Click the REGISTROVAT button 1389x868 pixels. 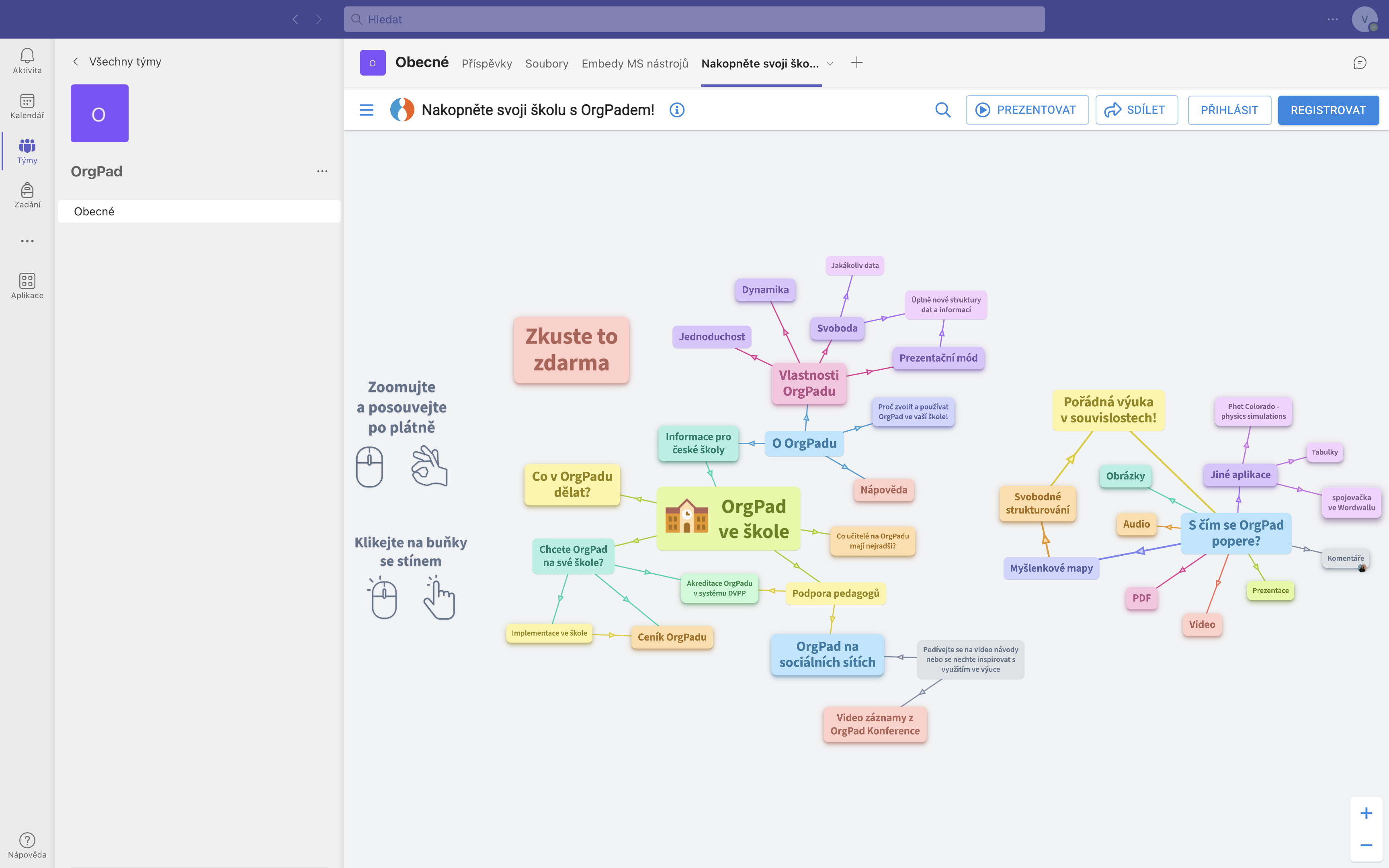pos(1328,110)
